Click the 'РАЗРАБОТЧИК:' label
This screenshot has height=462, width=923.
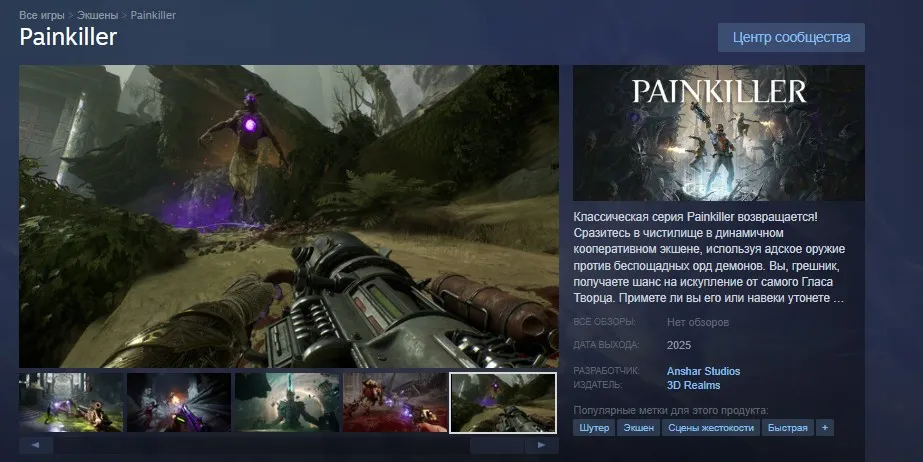tap(606, 371)
